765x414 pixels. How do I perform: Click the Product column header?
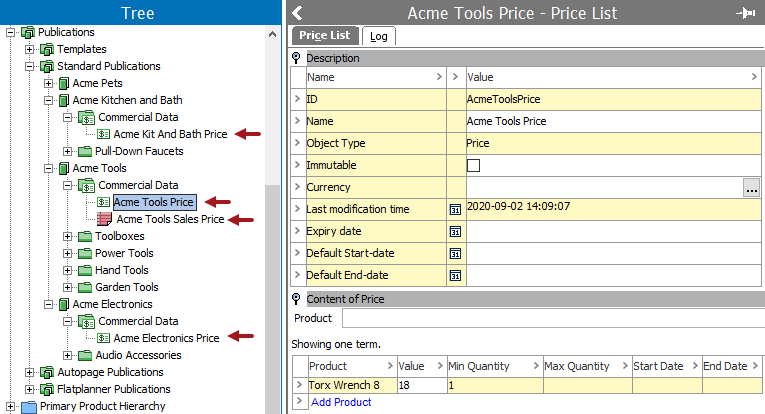351,366
